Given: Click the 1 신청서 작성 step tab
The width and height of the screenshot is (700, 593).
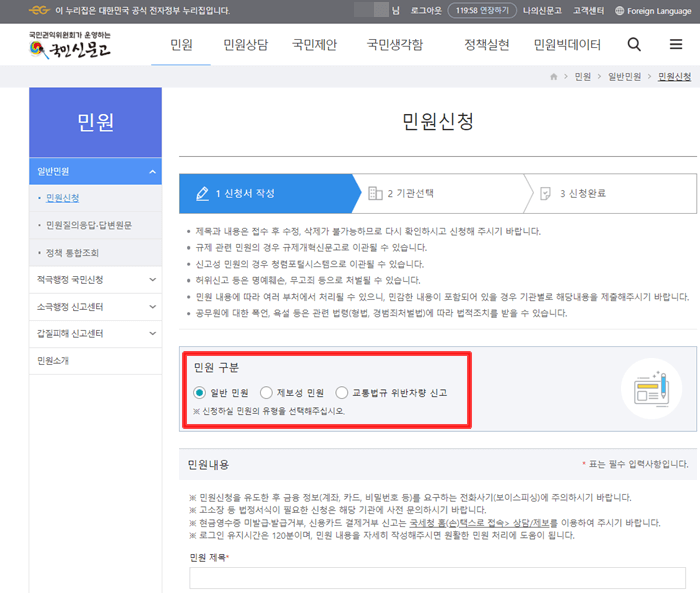Looking at the screenshot, I should (x=268, y=193).
